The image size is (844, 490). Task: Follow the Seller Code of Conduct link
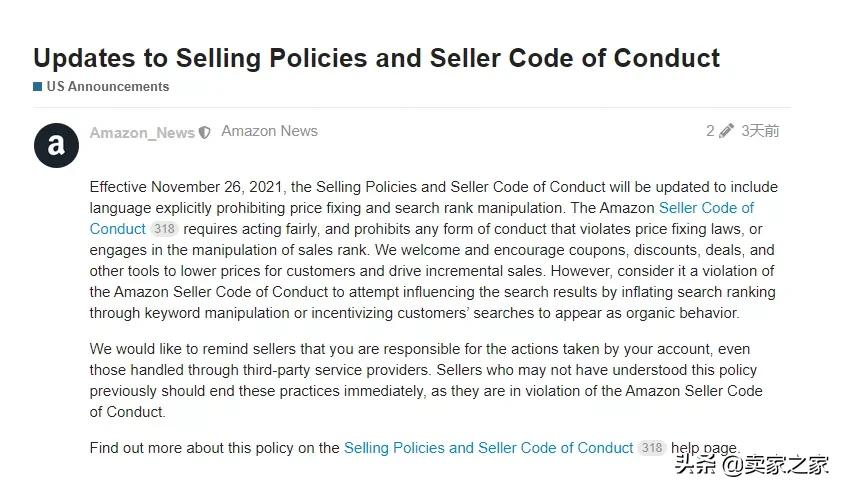[706, 208]
